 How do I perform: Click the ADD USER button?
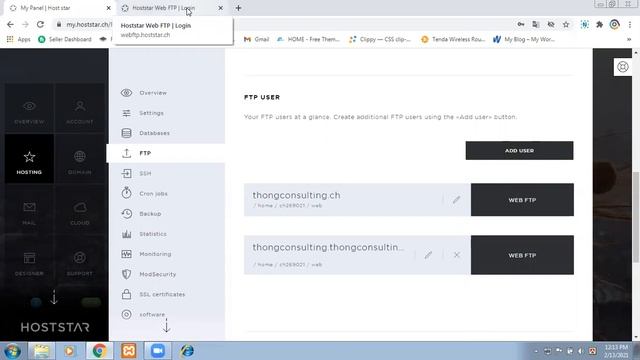519,151
